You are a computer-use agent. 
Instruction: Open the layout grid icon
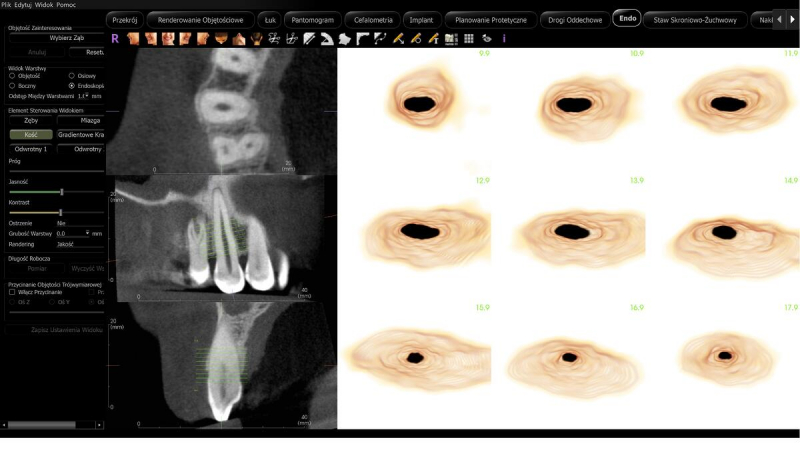point(468,39)
